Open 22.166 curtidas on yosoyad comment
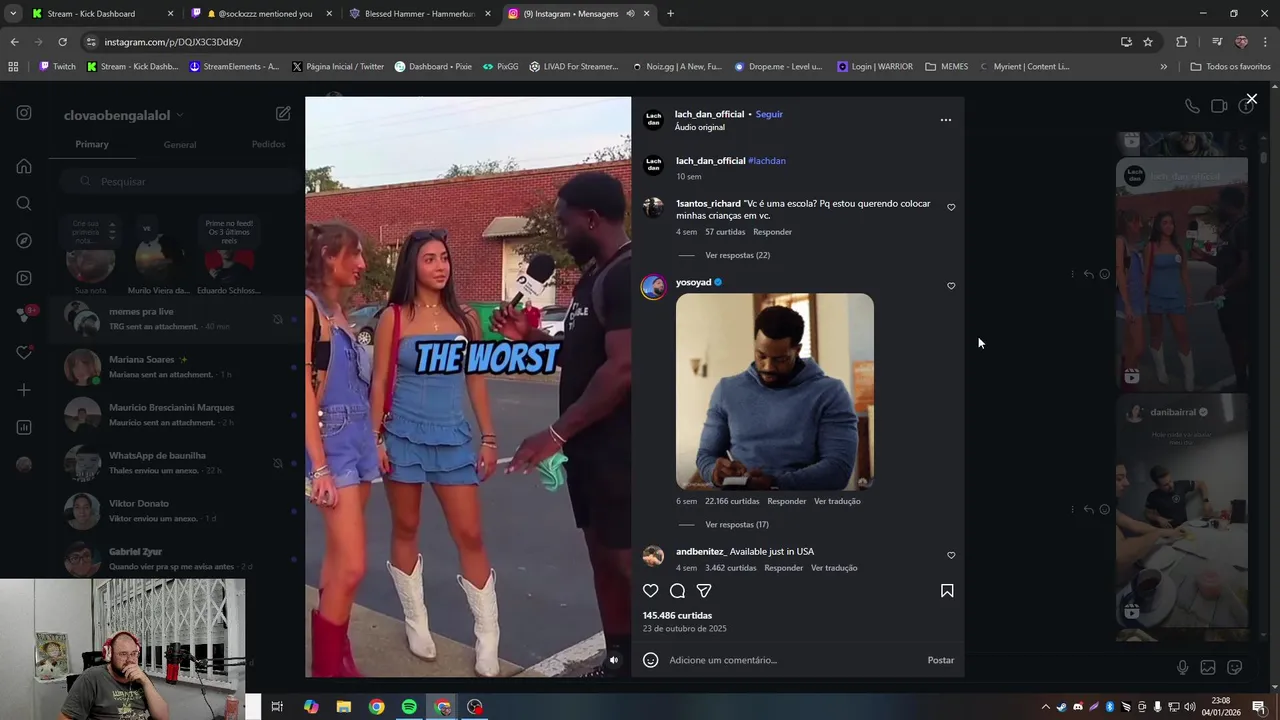Viewport: 1280px width, 720px height. point(732,501)
